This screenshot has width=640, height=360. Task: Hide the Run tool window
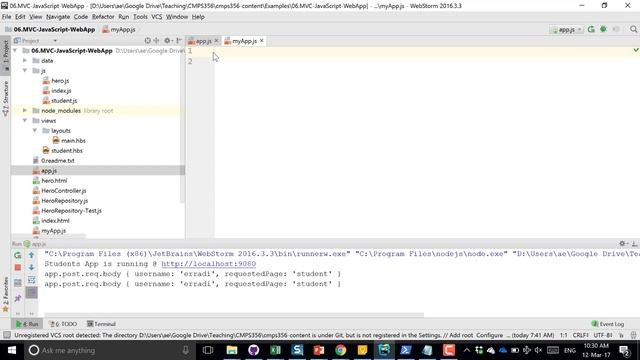pos(634,244)
